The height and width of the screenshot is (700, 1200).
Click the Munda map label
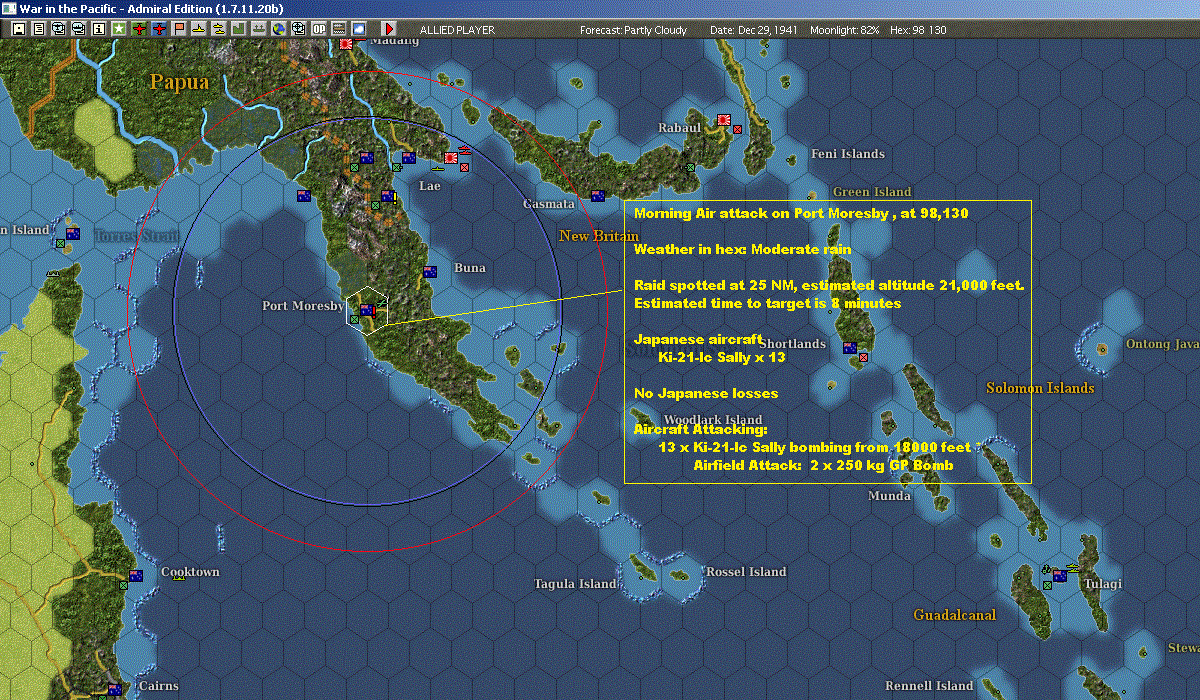click(x=889, y=496)
